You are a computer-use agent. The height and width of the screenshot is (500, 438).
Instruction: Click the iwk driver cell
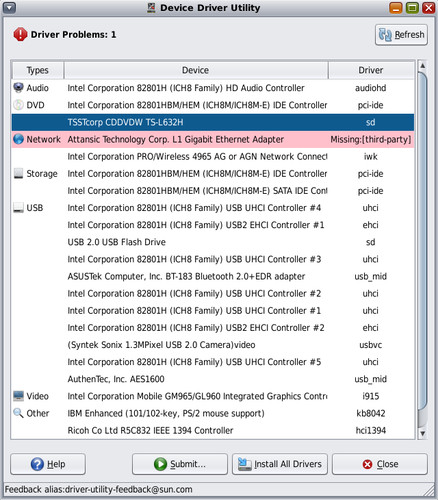(371, 157)
